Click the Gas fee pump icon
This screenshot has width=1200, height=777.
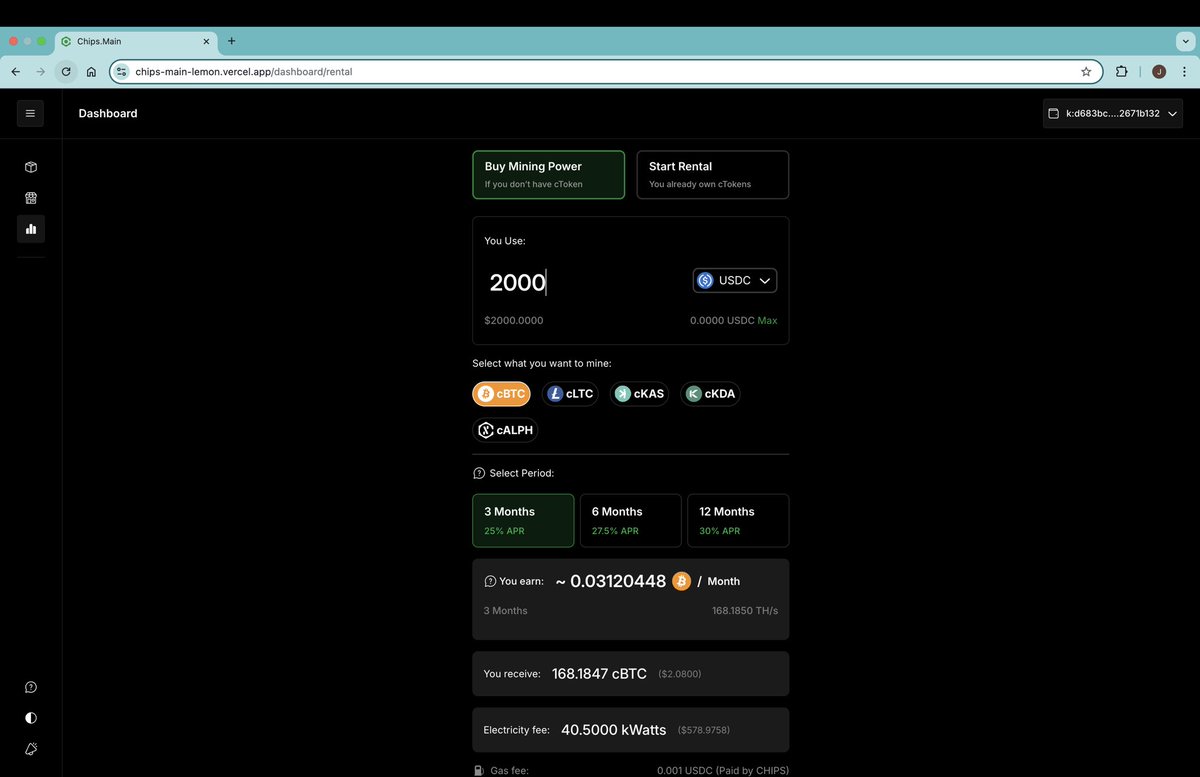click(478, 771)
